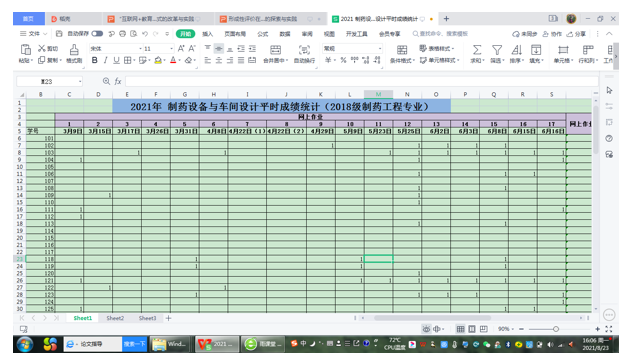Apply Italic formatting with the I icon
This screenshot has width=640, height=360.
pyautogui.click(x=105, y=60)
